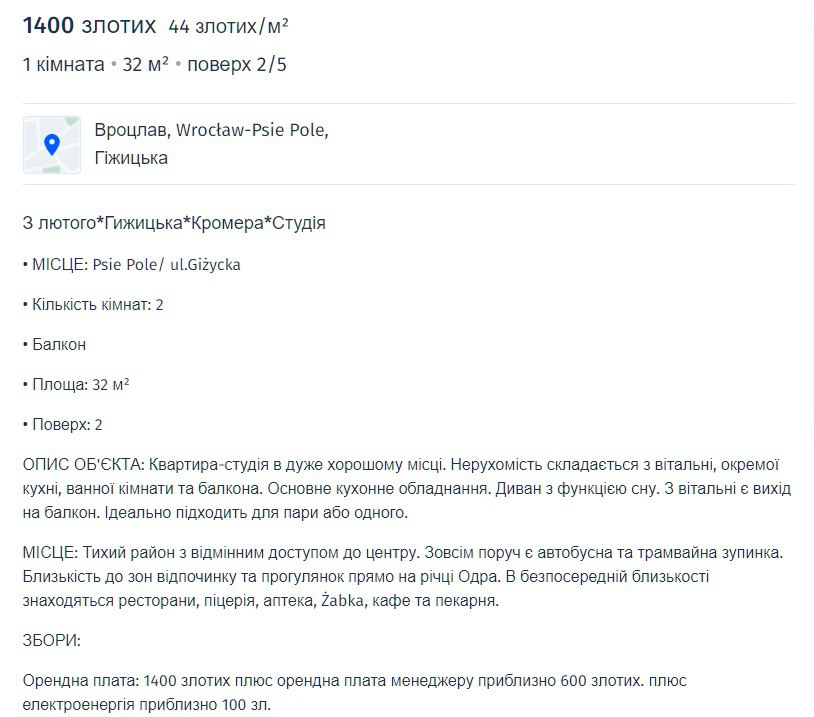The width and height of the screenshot is (814, 717).
Task: Click the bullet МІСЦЕ: Psie Pole/ ul.Giżycka
Action: pyautogui.click(x=131, y=265)
